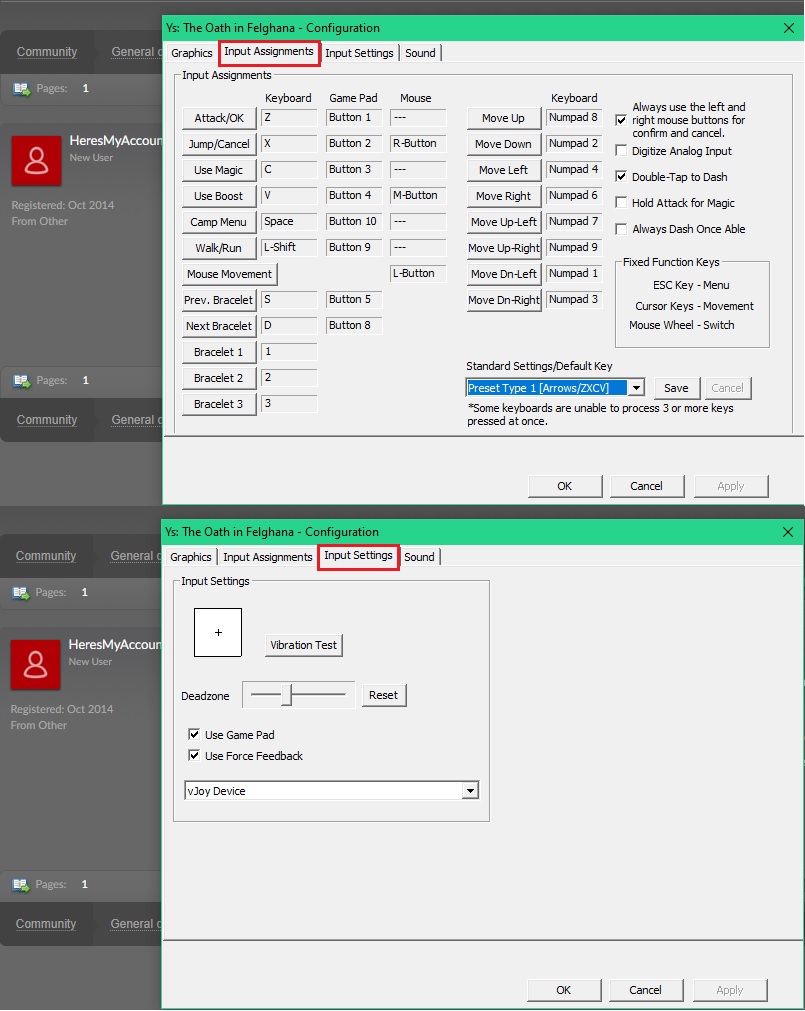Go to Input Assignments tab in the lower window

click(267, 557)
